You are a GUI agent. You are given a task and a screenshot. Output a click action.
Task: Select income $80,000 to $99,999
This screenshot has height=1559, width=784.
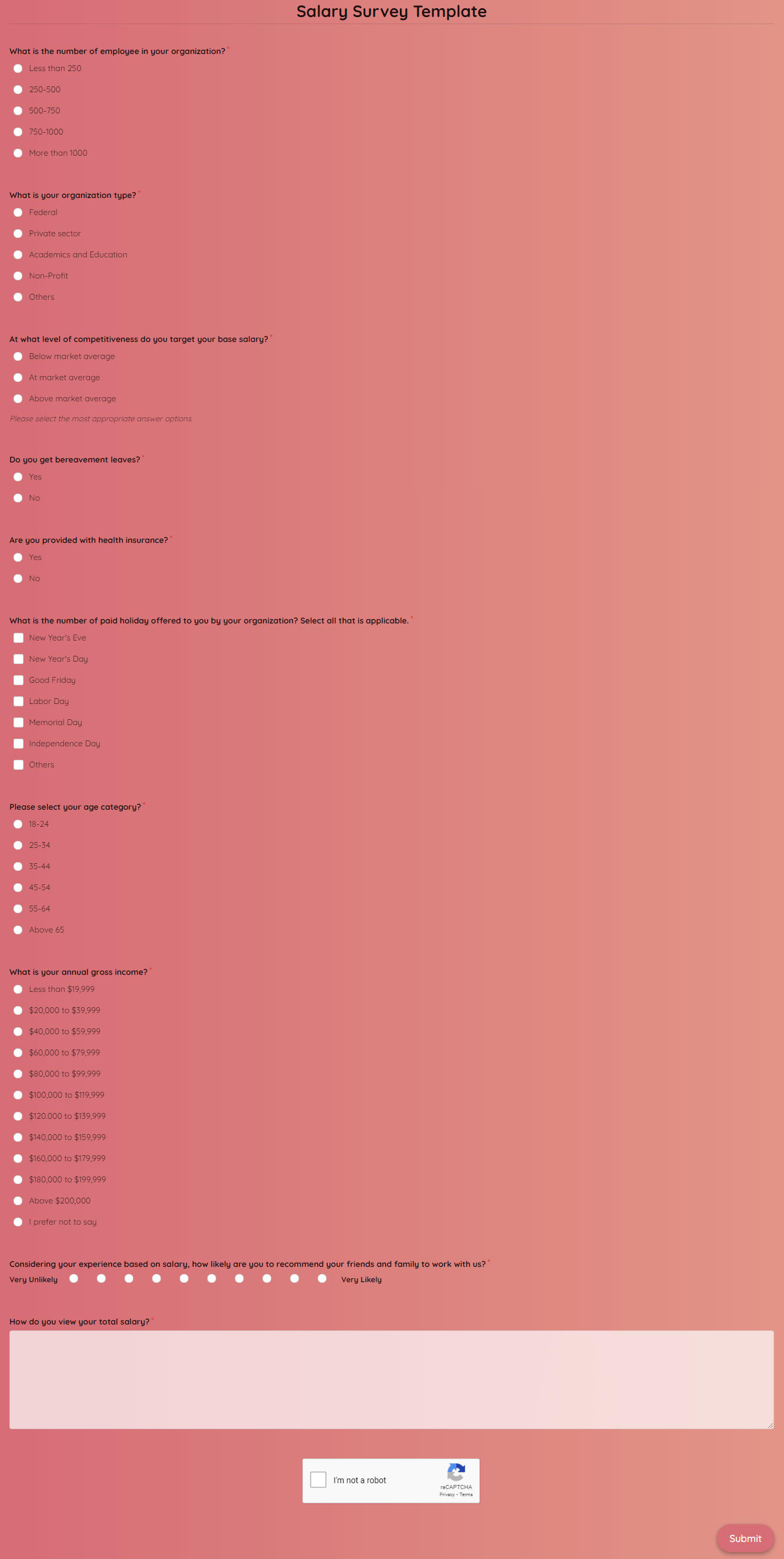[18, 1074]
